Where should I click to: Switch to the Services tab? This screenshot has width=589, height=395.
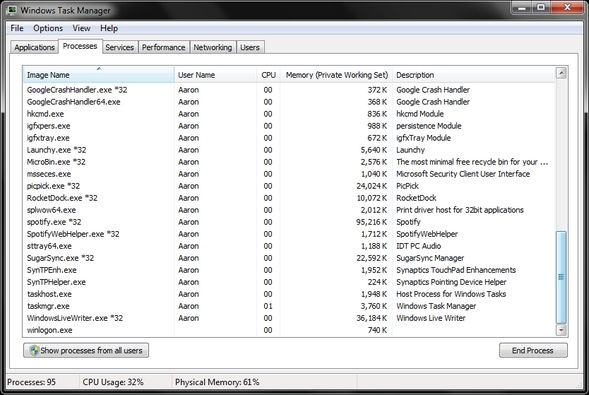(119, 47)
